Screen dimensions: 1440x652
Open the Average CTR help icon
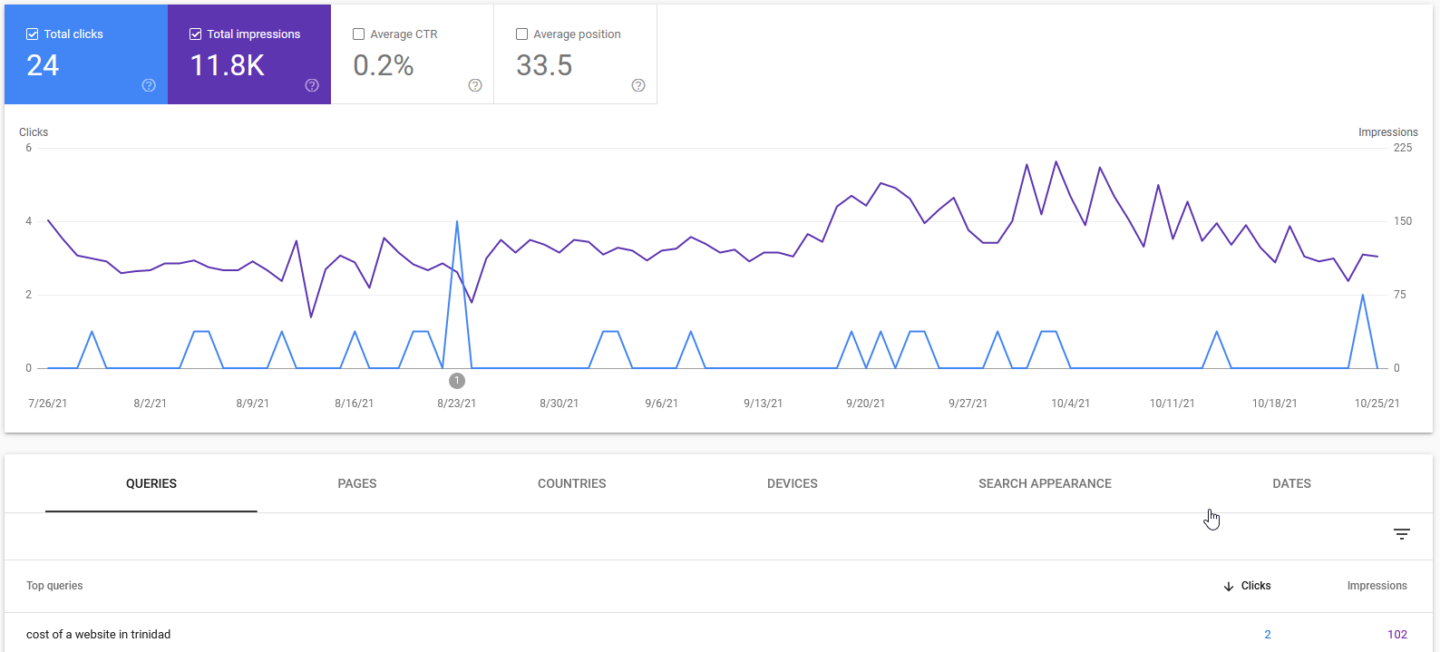point(475,86)
